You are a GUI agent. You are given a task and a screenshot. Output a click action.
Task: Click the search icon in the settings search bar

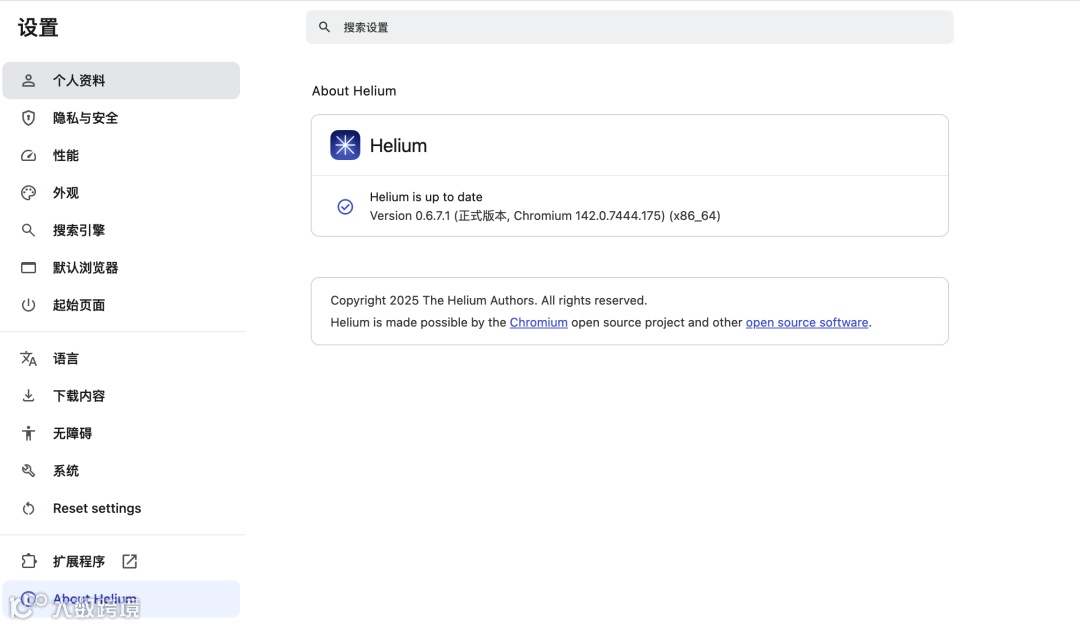click(x=324, y=27)
